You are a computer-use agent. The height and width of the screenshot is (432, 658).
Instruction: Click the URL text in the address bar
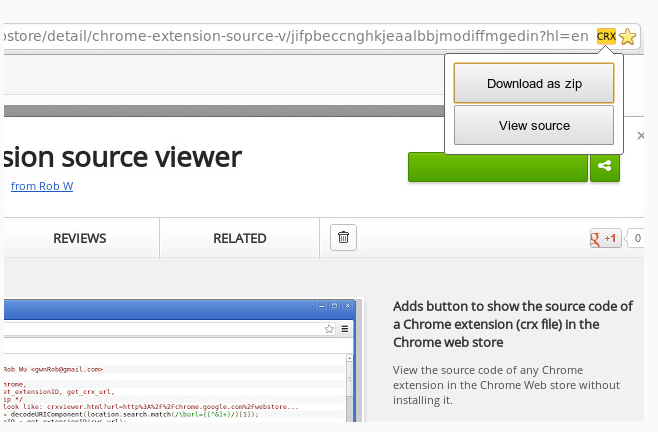click(x=296, y=36)
